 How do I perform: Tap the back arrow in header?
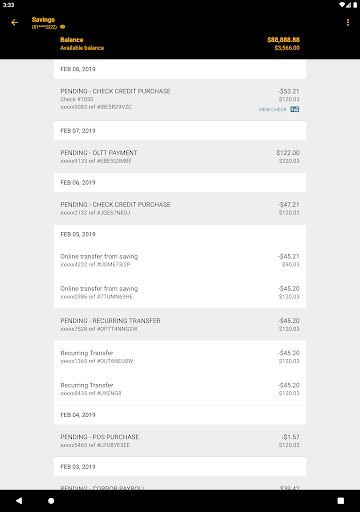[x=14, y=22]
